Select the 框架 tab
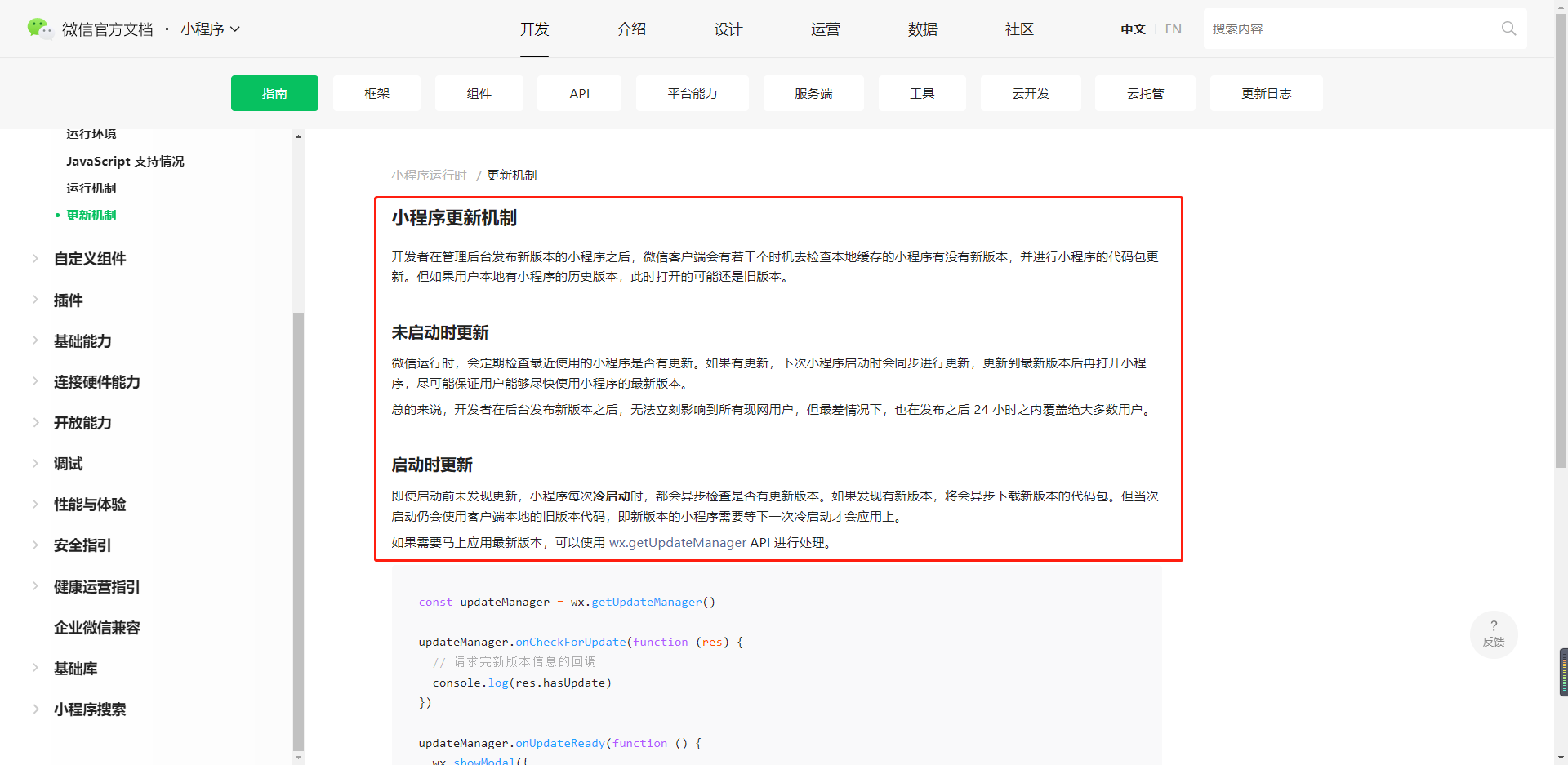The height and width of the screenshot is (765, 1568). (x=376, y=93)
